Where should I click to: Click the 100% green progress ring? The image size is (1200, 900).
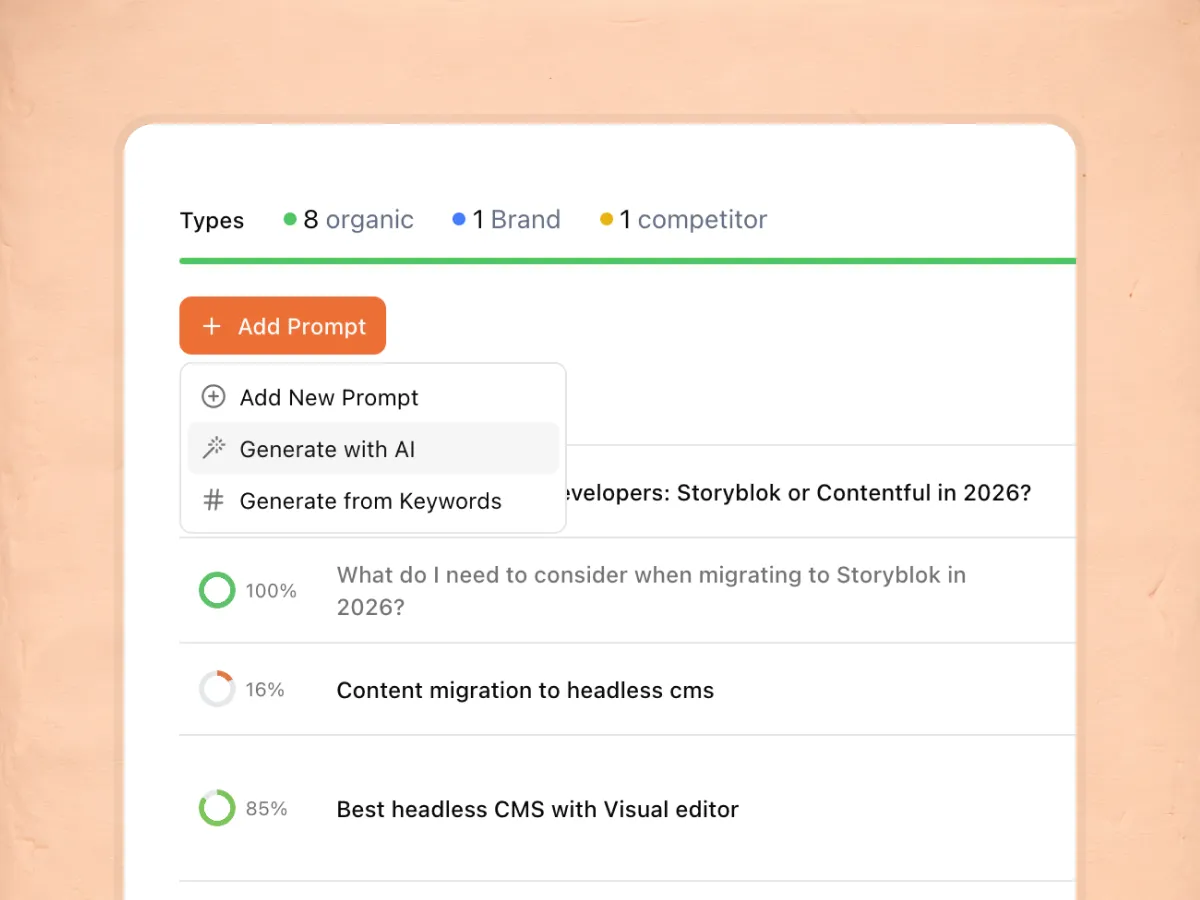pyautogui.click(x=217, y=590)
